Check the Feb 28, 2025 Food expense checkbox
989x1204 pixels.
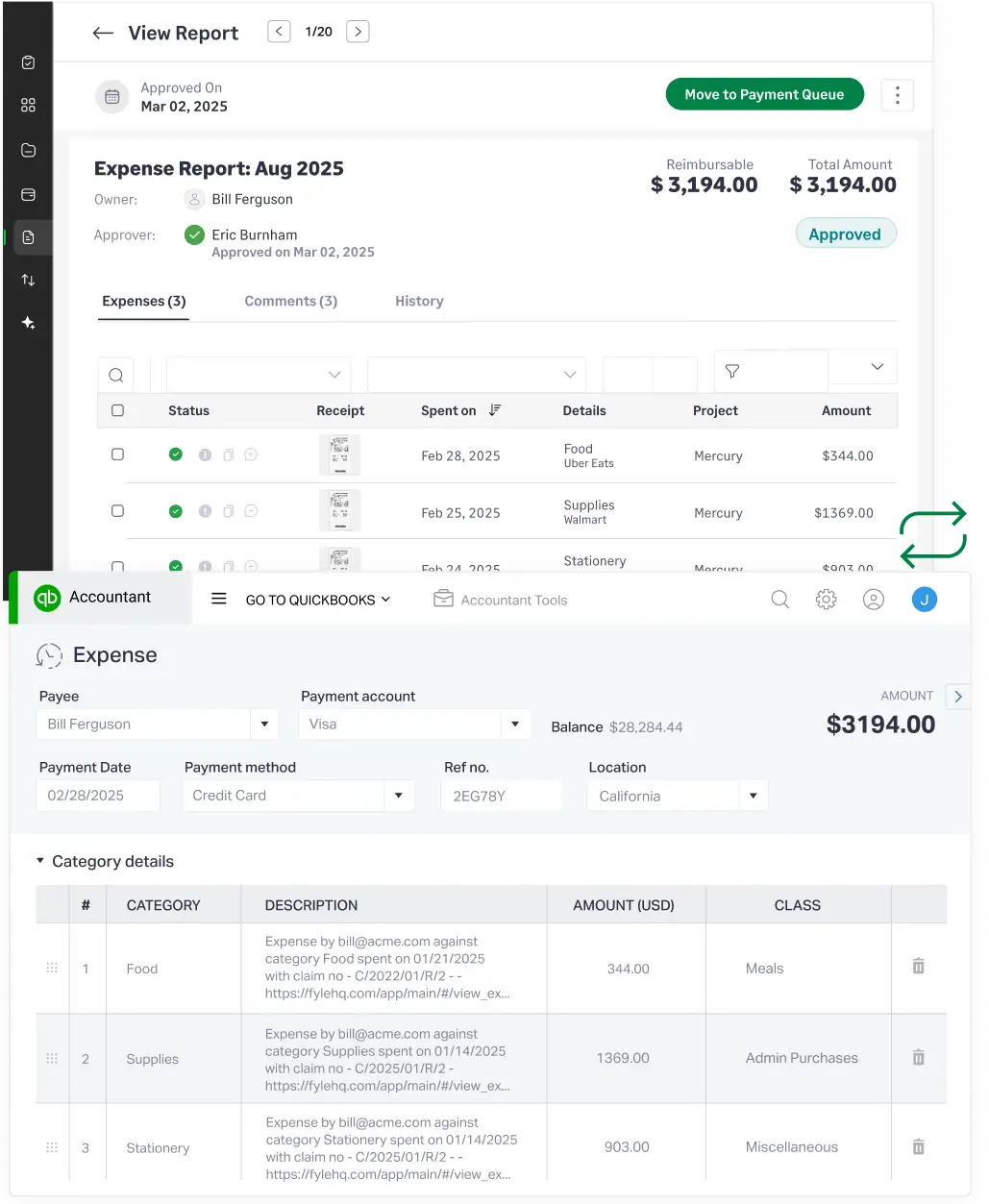coord(117,455)
